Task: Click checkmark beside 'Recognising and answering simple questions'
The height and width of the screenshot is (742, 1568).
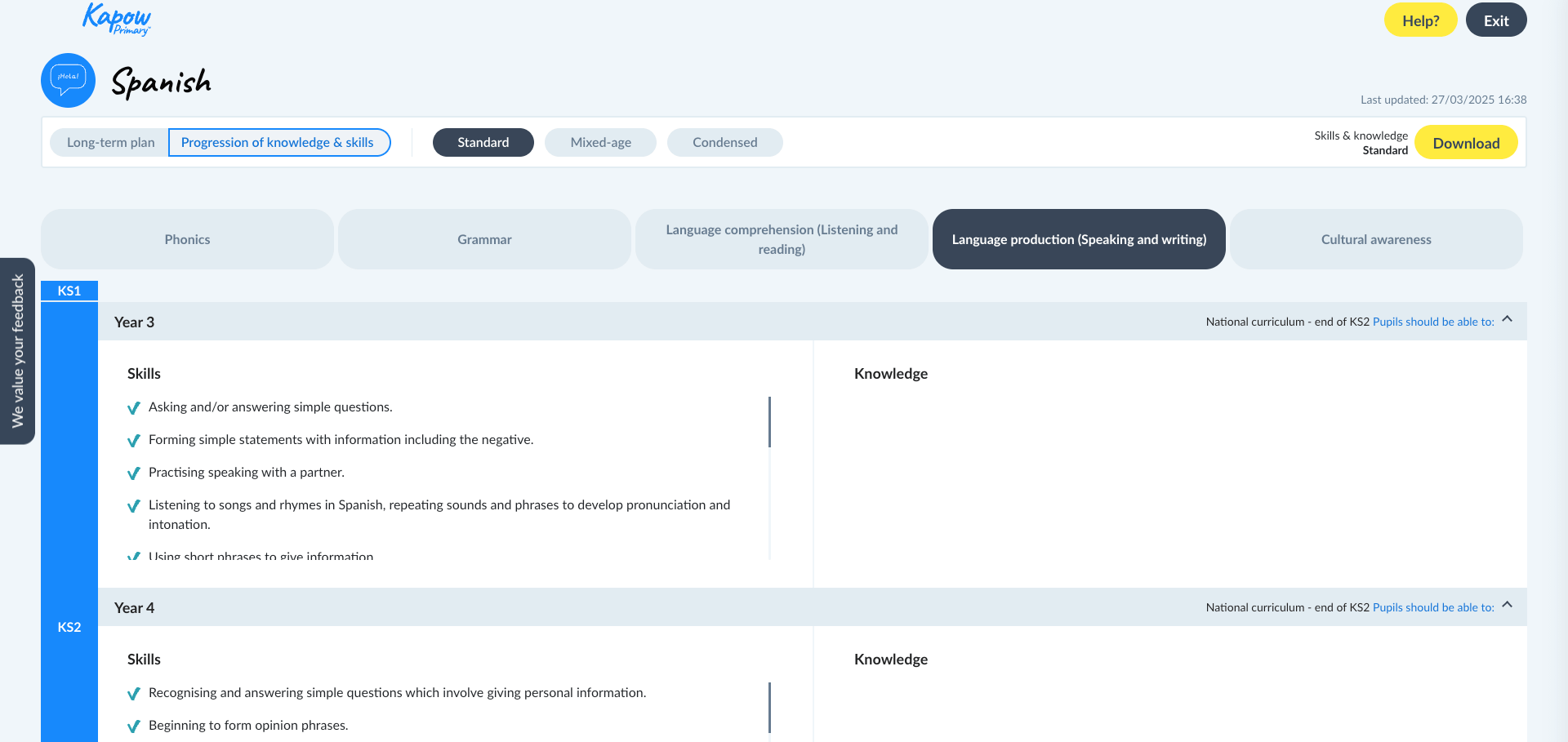Action: [134, 694]
